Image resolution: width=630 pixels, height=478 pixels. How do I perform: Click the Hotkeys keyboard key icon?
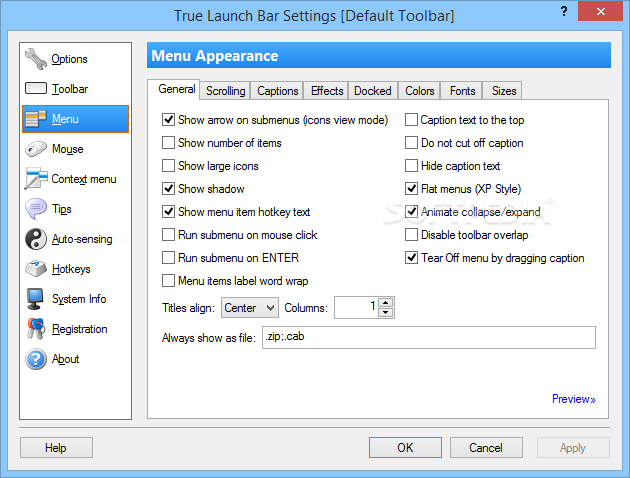[x=36, y=269]
